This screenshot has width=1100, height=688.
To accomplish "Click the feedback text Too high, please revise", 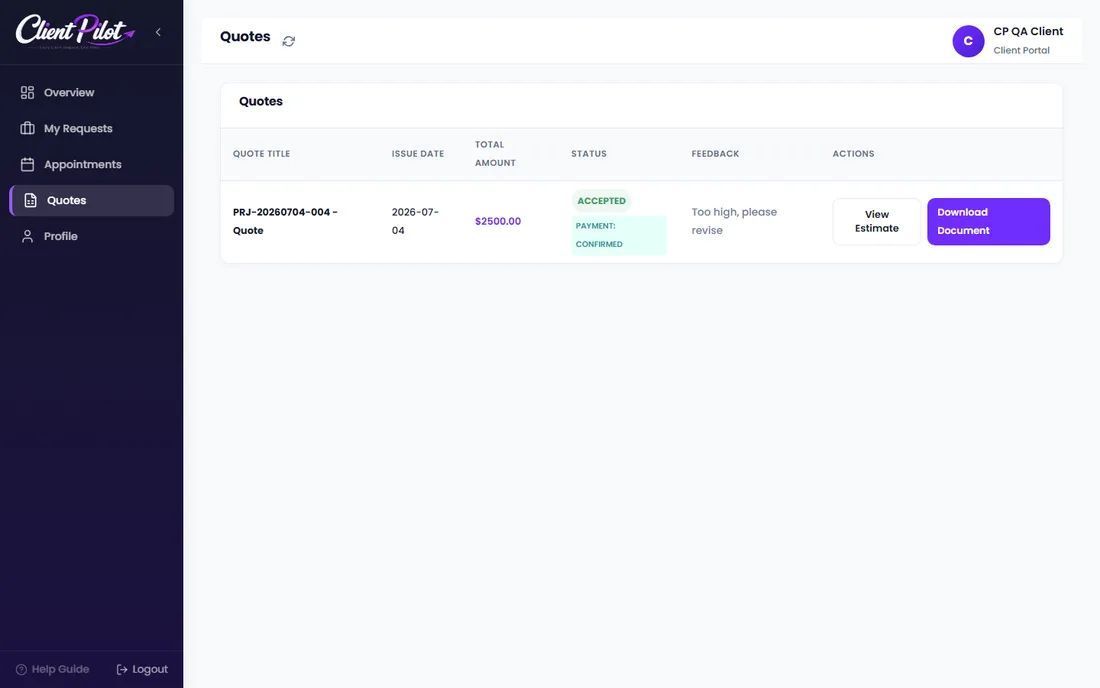I will [734, 222].
